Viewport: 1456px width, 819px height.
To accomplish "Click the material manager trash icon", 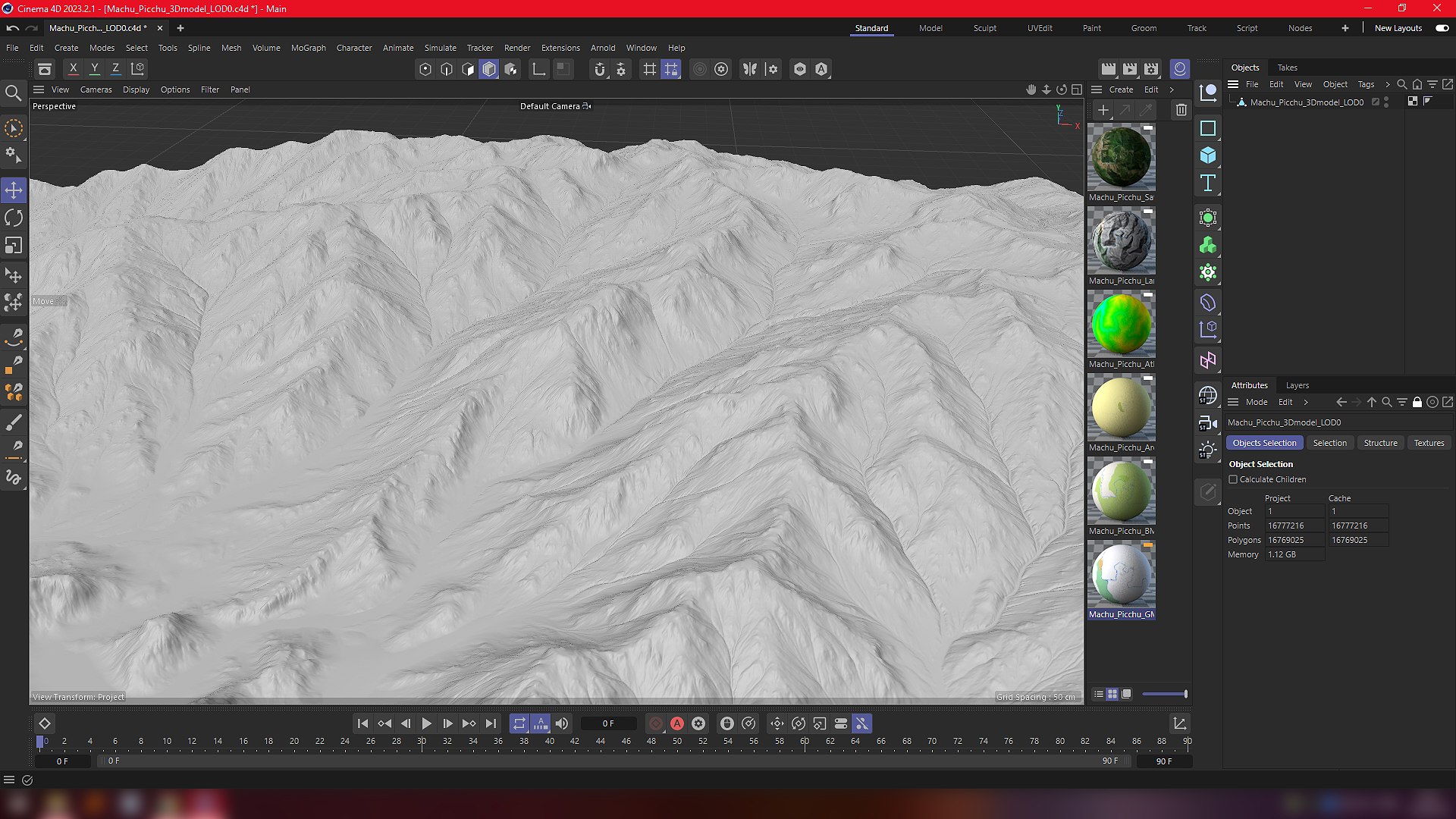I will 1181,110.
